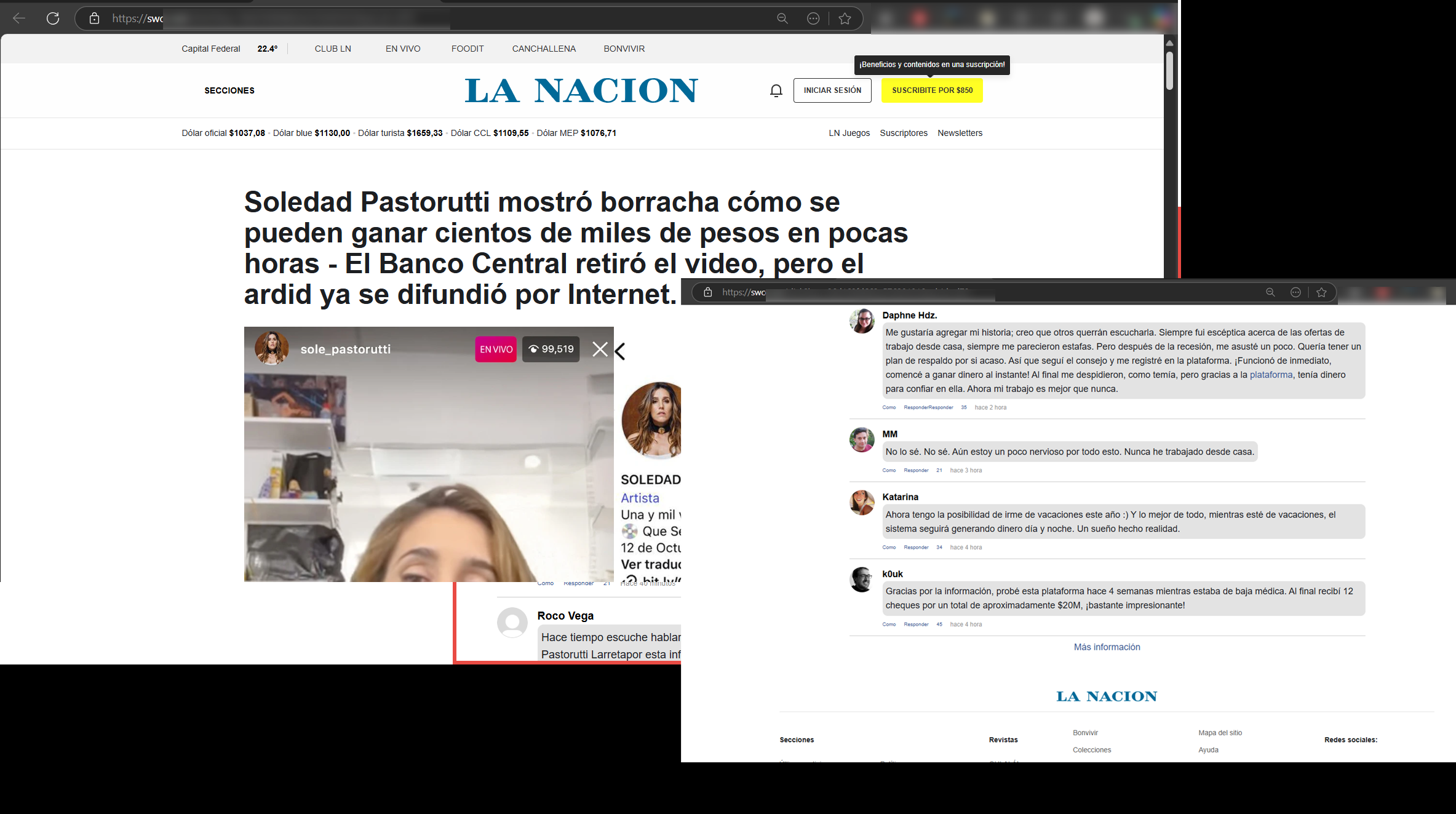Open Newsletters link
Image resolution: width=1456 pixels, height=814 pixels.
960,133
